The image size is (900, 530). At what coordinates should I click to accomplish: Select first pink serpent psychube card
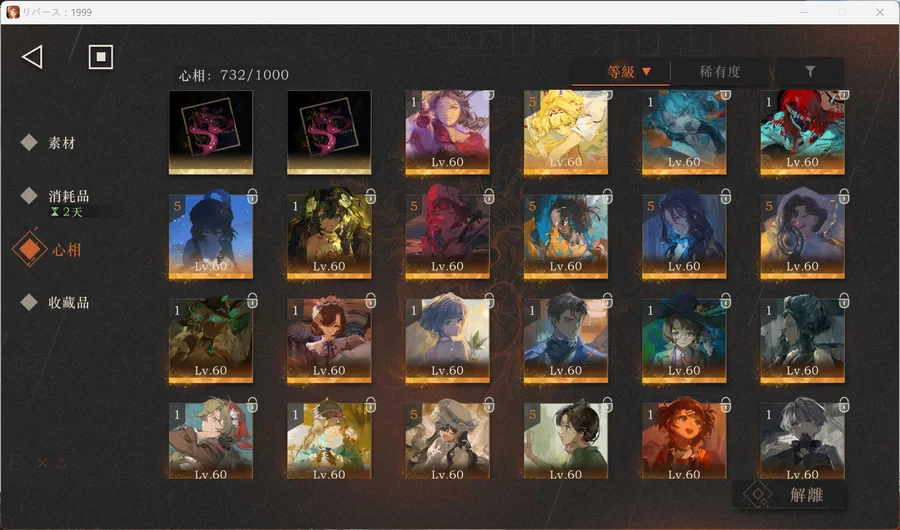point(211,131)
